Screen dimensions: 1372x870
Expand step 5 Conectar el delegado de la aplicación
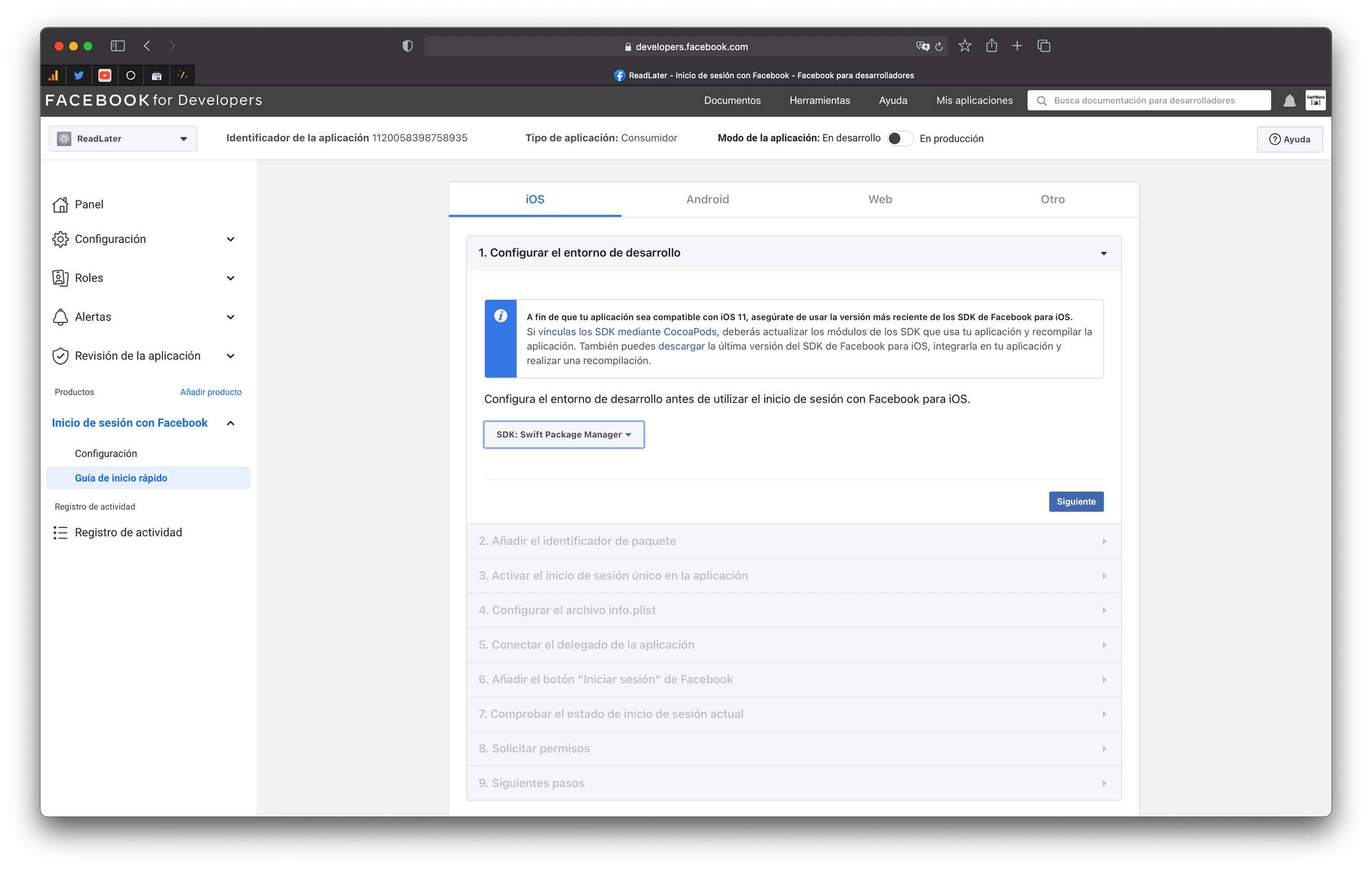(x=794, y=645)
